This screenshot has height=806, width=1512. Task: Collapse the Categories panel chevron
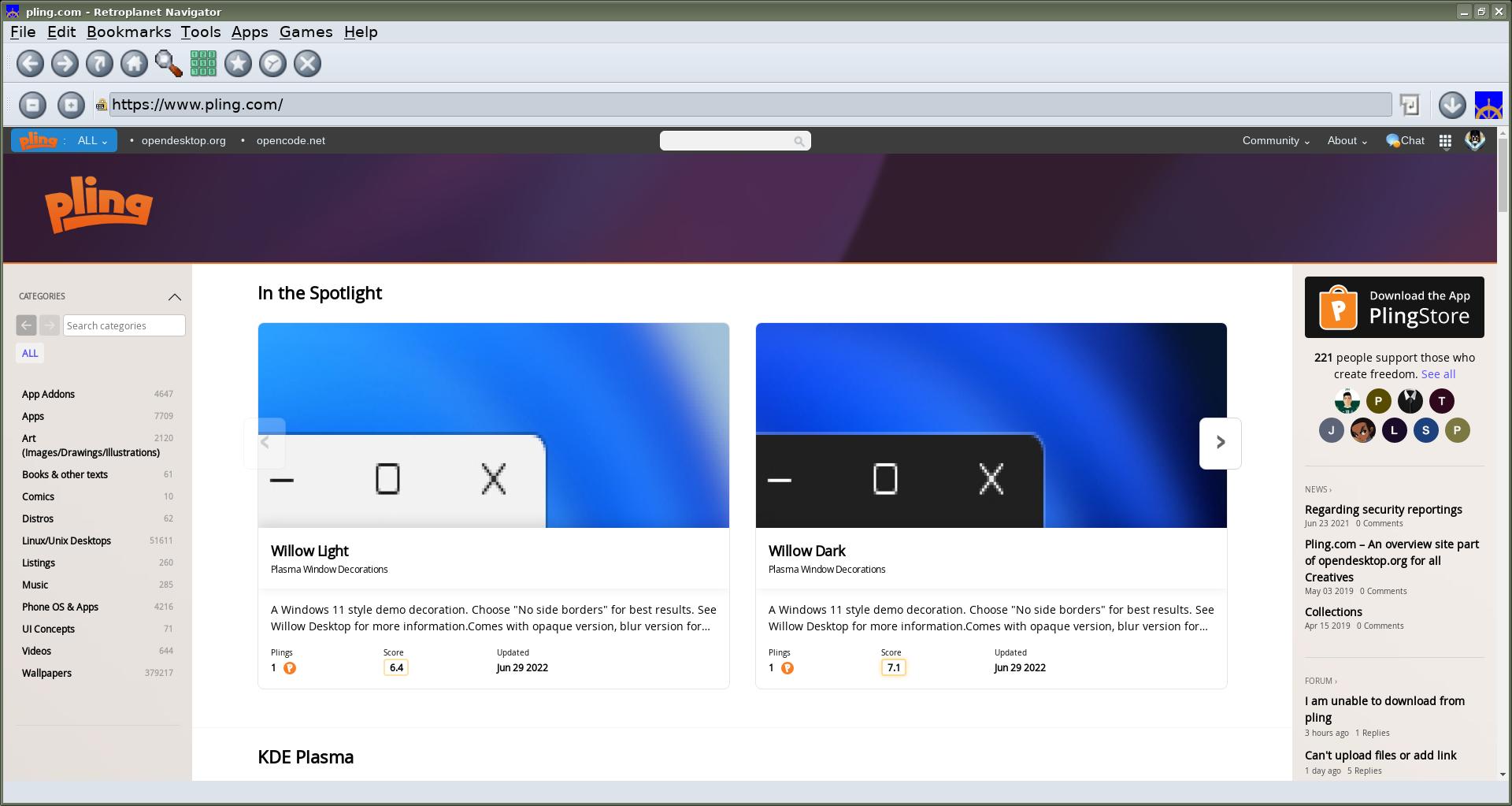point(175,297)
